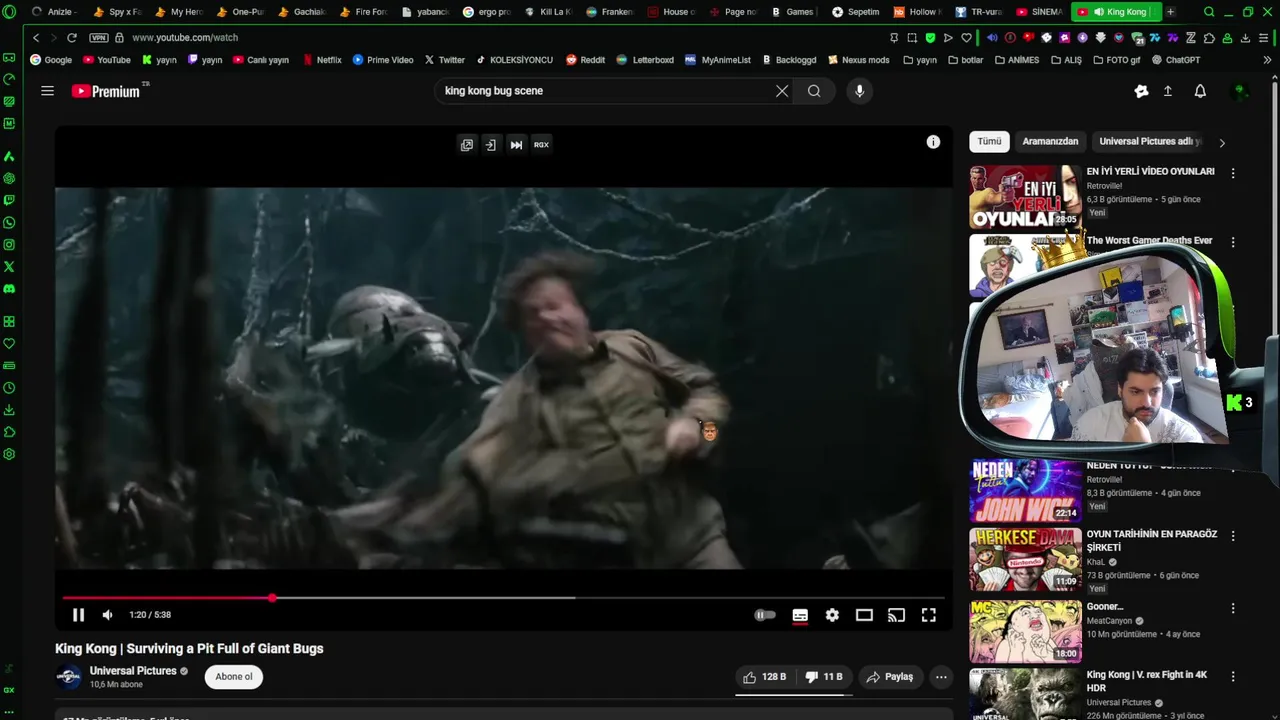Mute the video using the speaker icon

(107, 615)
